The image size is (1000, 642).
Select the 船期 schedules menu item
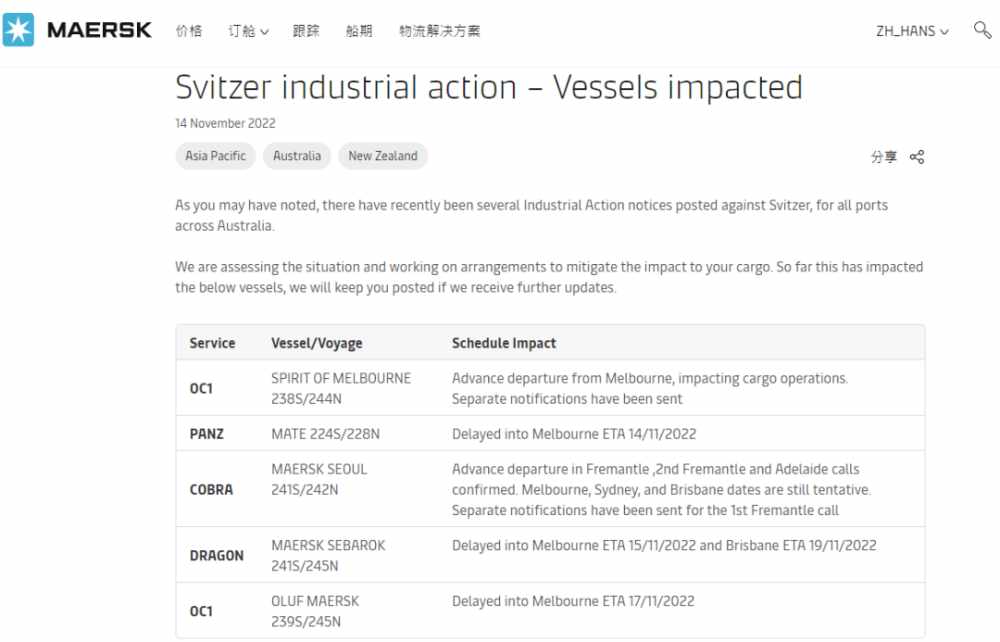359,31
